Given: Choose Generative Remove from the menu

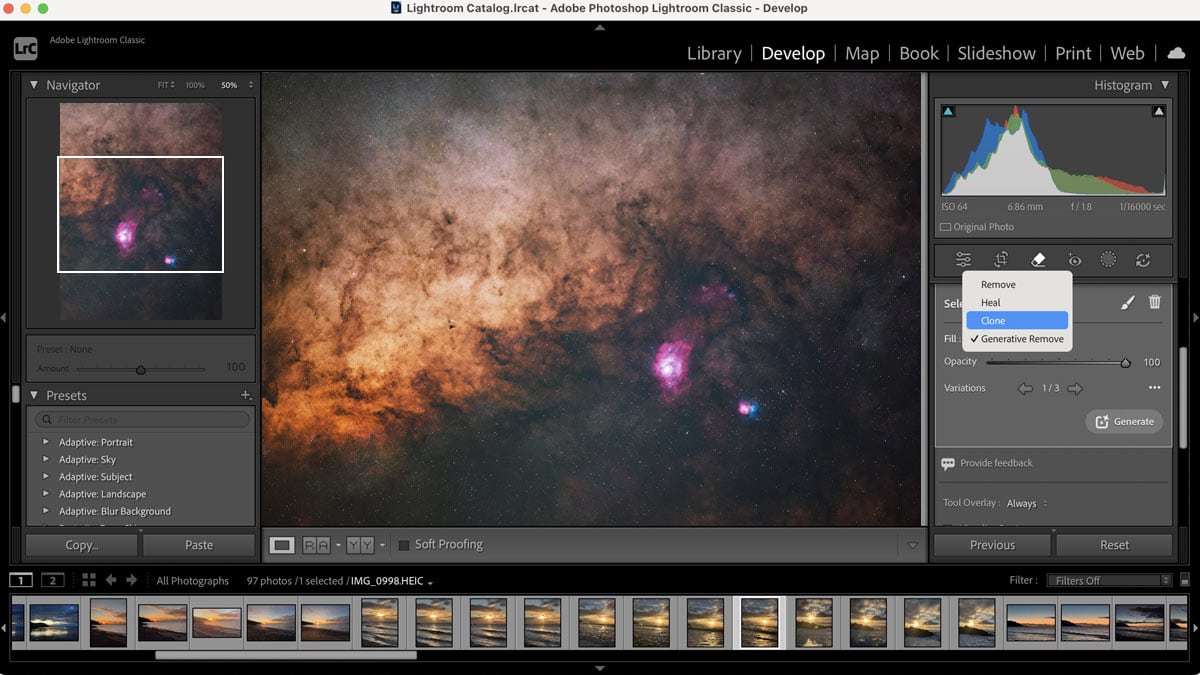Looking at the screenshot, I should pyautogui.click(x=1017, y=339).
